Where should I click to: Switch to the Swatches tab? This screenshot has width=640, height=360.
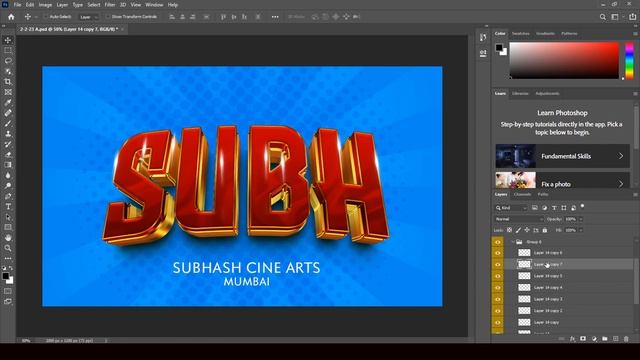coord(520,33)
